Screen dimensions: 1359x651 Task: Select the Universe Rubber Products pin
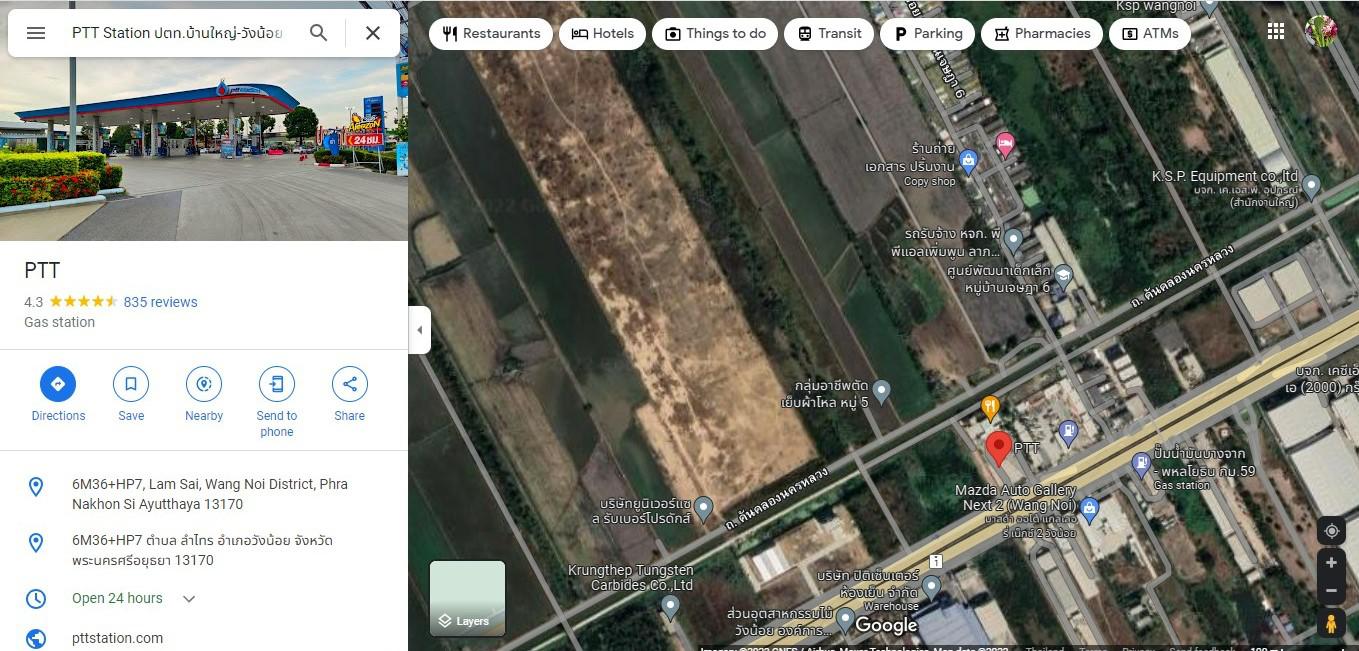pyautogui.click(x=703, y=509)
